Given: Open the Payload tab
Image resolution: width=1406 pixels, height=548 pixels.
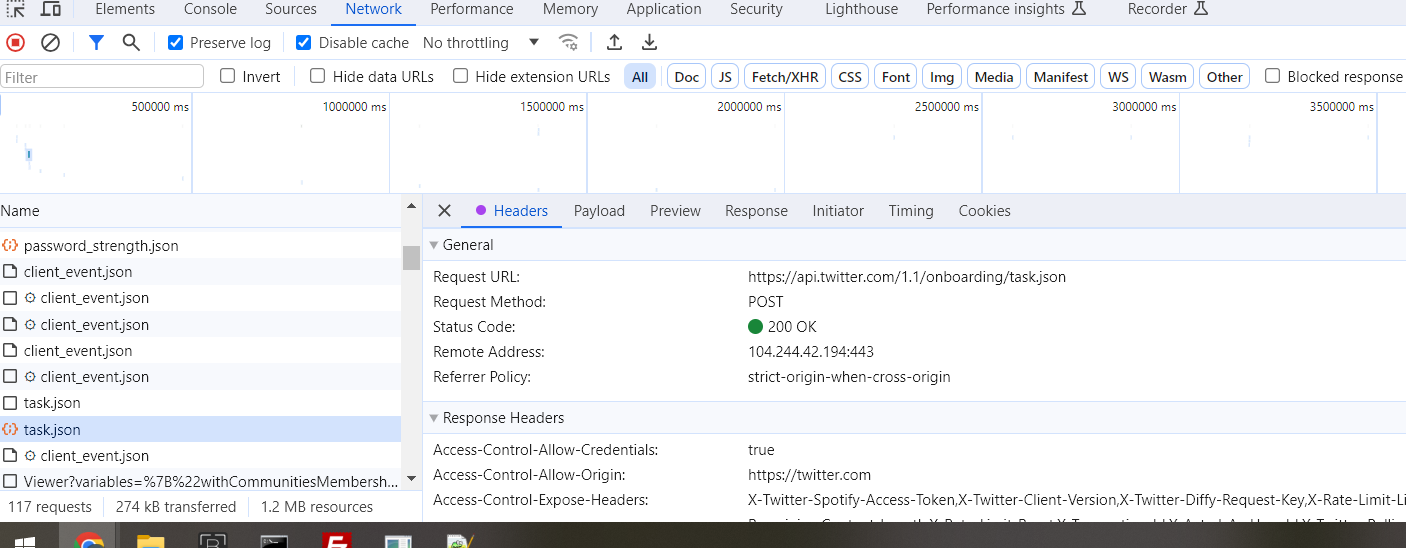Looking at the screenshot, I should pos(599,211).
